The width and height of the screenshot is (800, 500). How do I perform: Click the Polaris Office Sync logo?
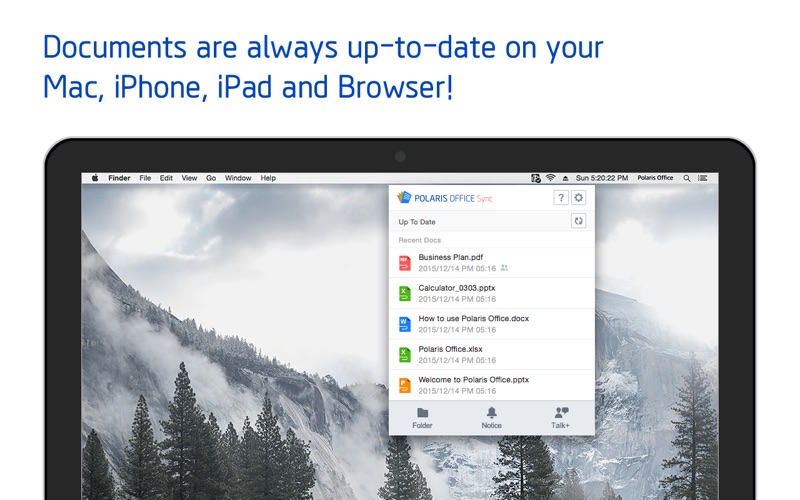pos(445,198)
